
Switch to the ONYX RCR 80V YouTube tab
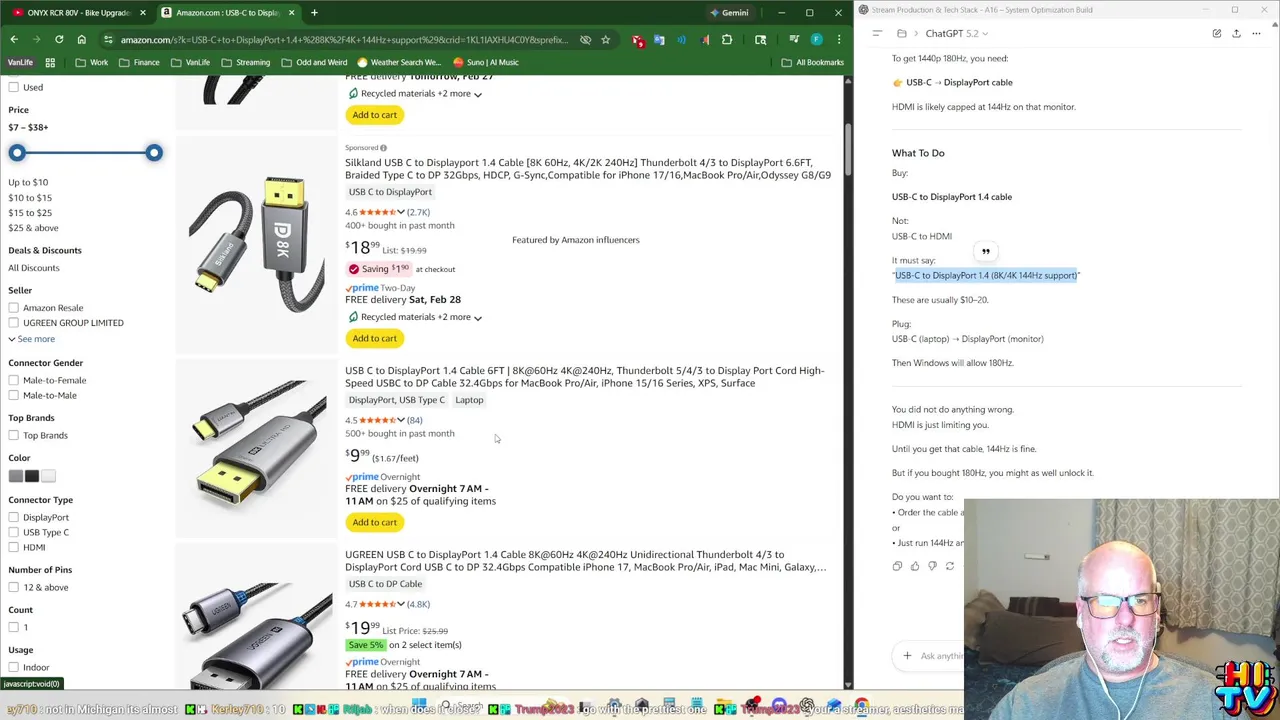click(x=76, y=13)
